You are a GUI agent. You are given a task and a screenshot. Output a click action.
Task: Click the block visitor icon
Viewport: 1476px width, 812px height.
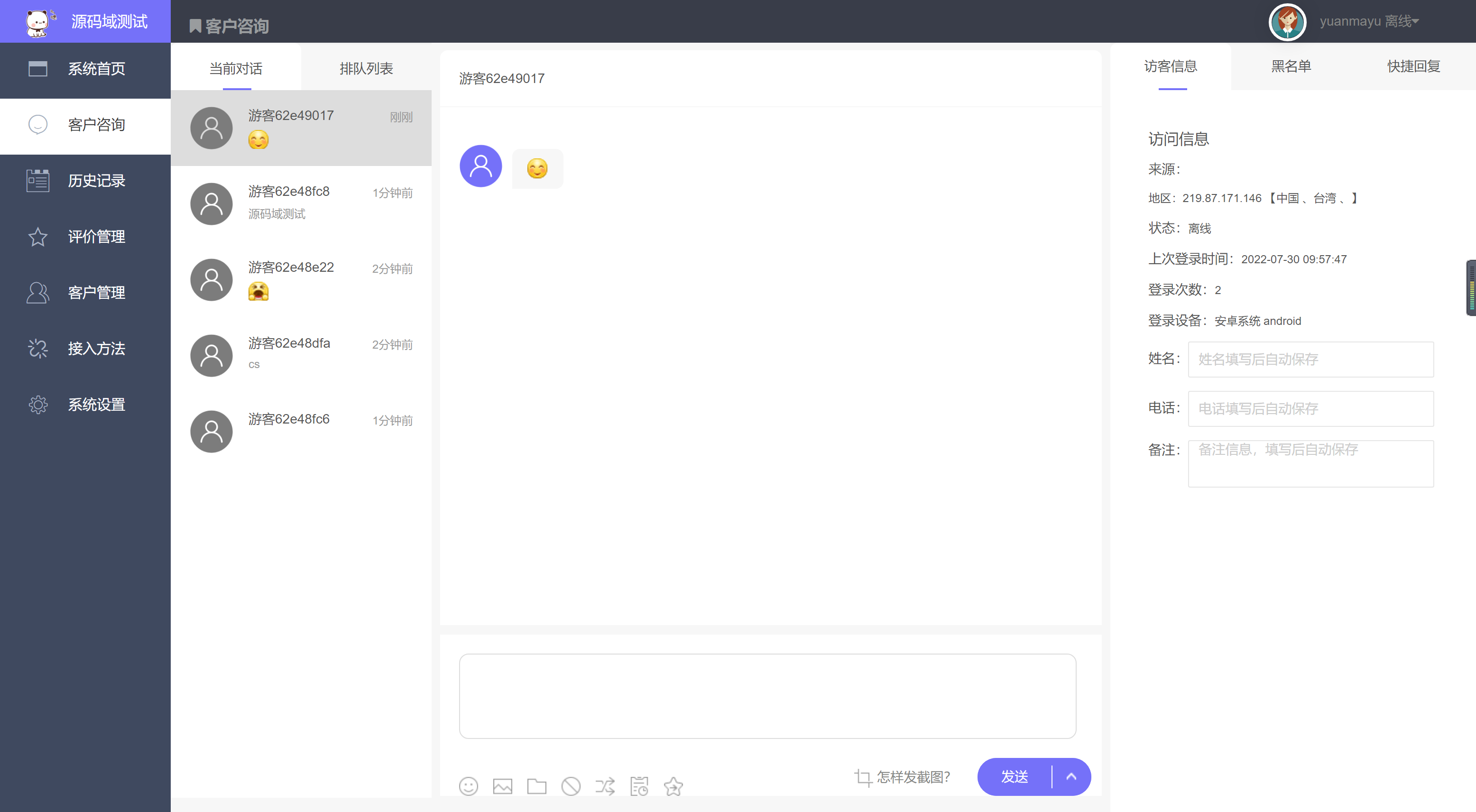point(571,786)
